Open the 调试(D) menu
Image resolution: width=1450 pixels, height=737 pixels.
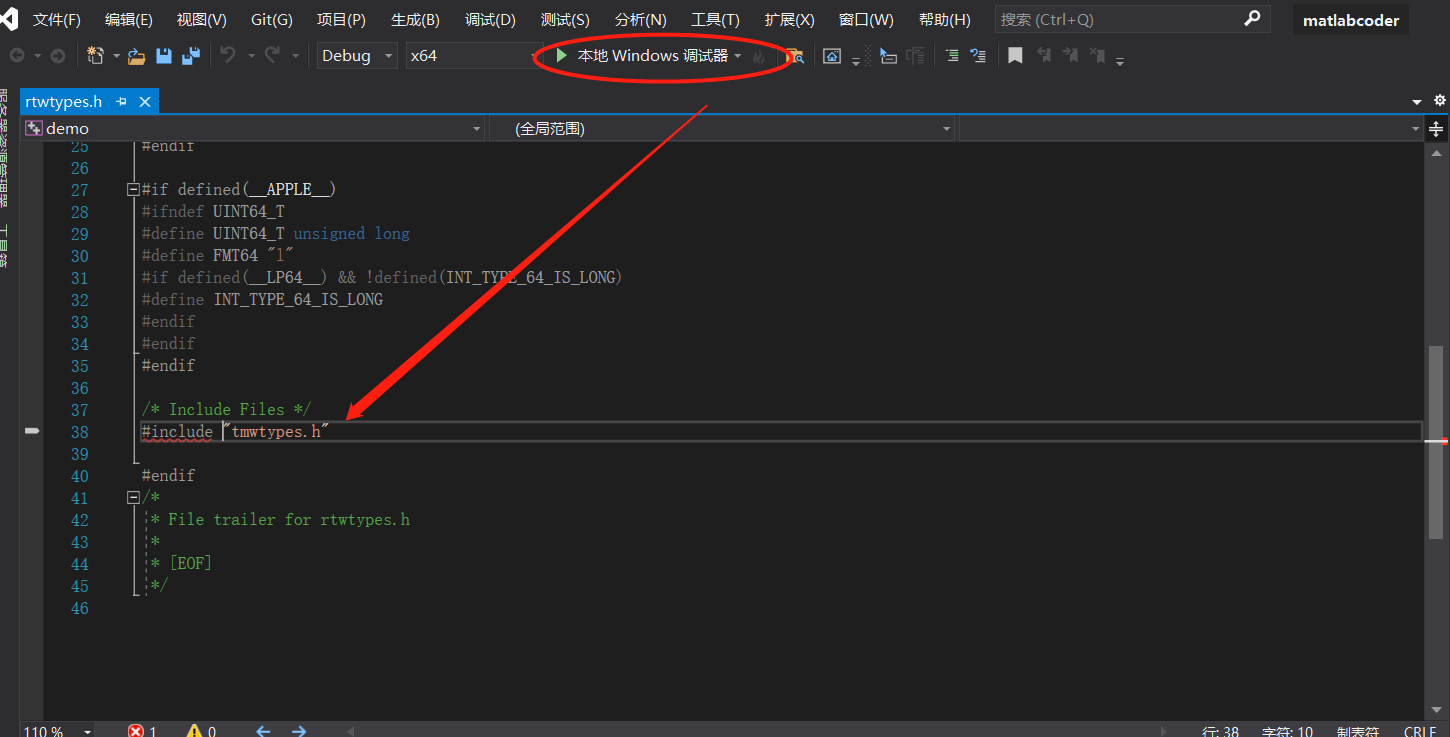(x=490, y=19)
